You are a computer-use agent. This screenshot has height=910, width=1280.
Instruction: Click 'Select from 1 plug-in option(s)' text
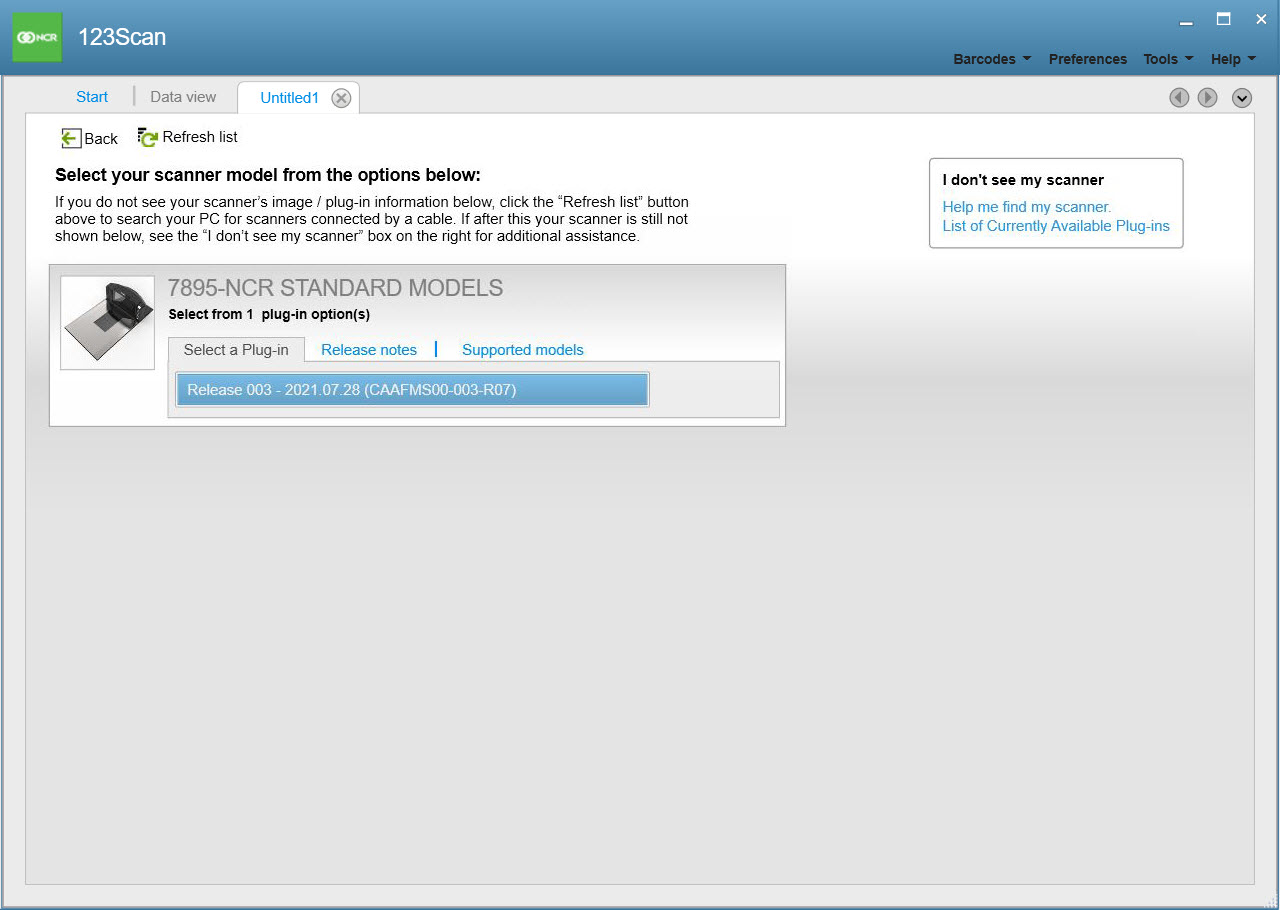click(269, 314)
